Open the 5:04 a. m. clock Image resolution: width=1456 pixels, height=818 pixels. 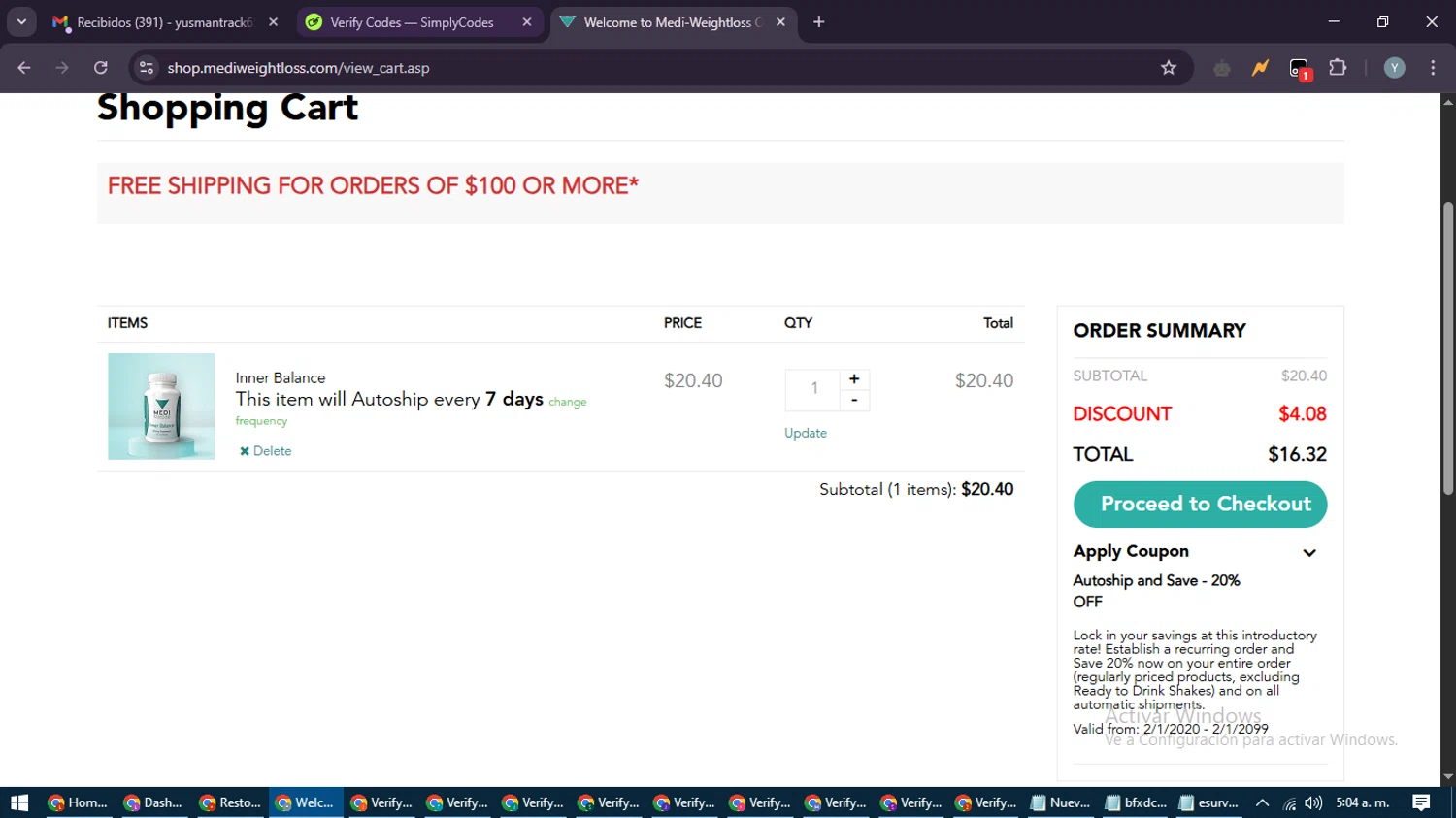click(1363, 802)
